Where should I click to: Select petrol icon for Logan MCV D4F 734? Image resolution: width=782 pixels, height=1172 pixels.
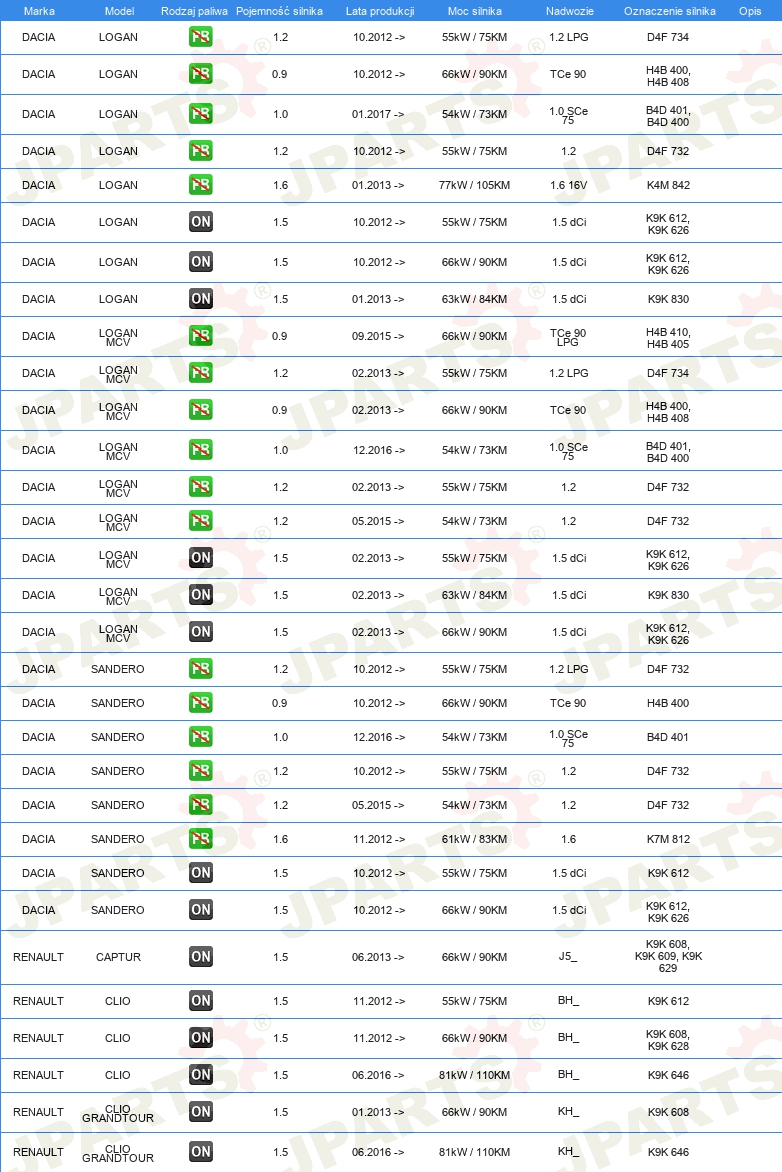(x=200, y=372)
